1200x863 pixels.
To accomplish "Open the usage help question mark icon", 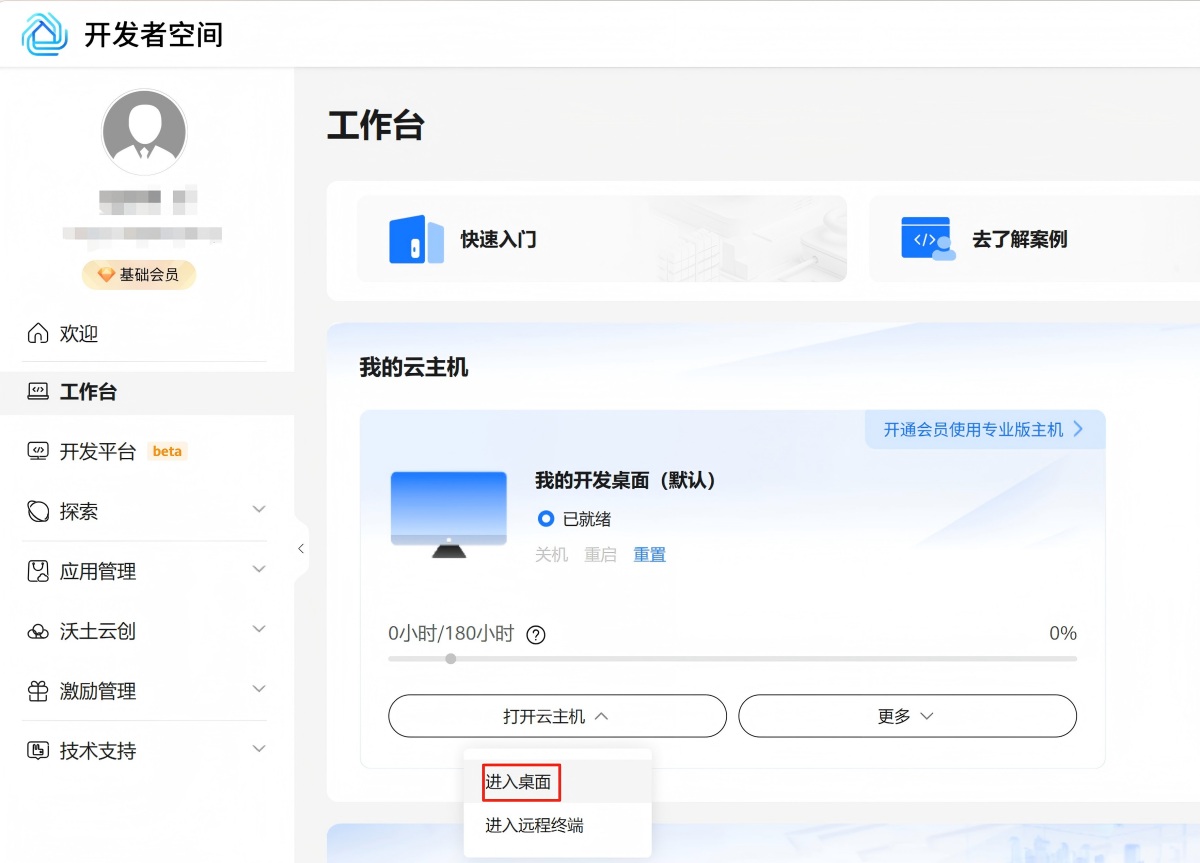I will pyautogui.click(x=537, y=633).
